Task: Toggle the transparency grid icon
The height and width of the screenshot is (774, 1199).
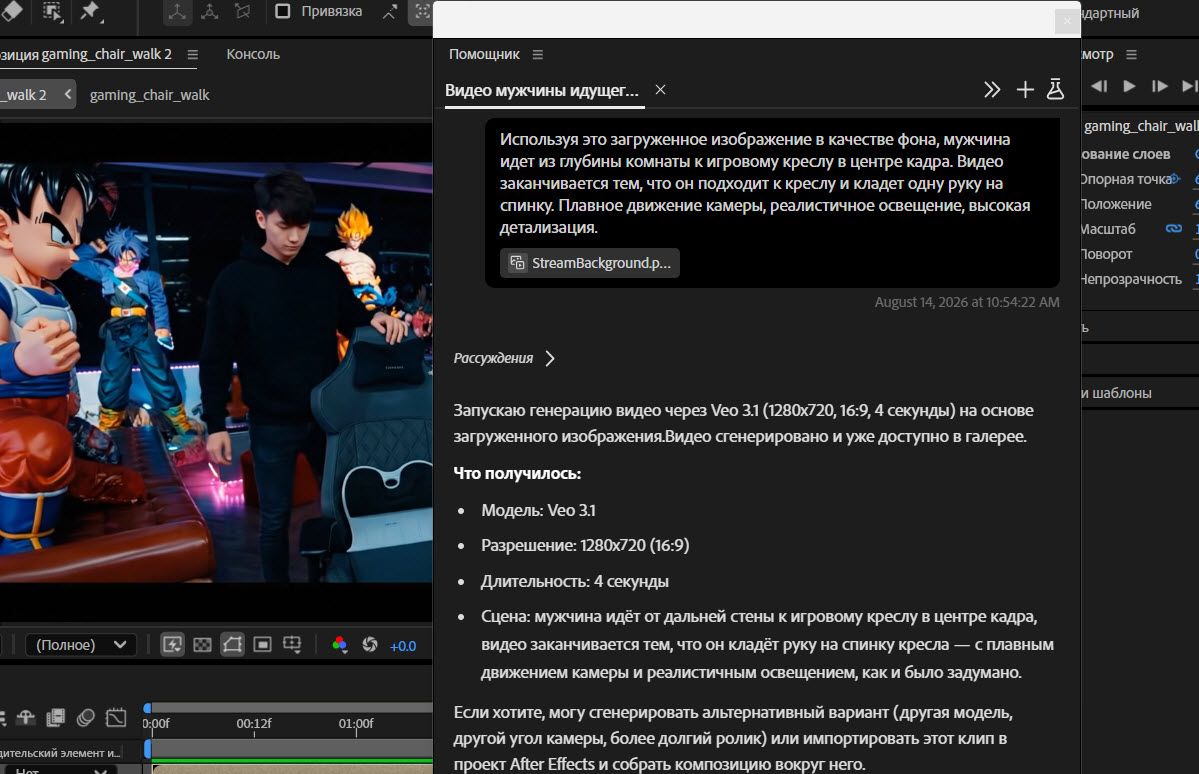Action: (203, 645)
